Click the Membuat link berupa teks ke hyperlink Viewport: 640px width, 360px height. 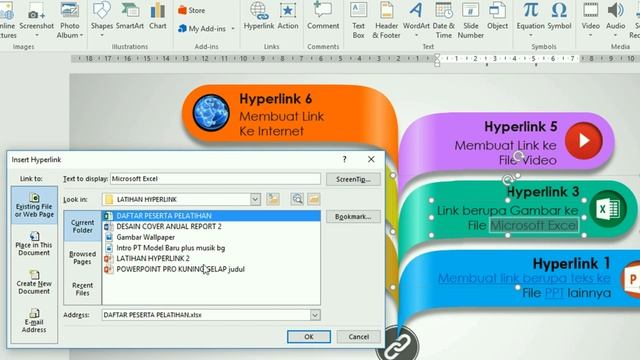524,278
